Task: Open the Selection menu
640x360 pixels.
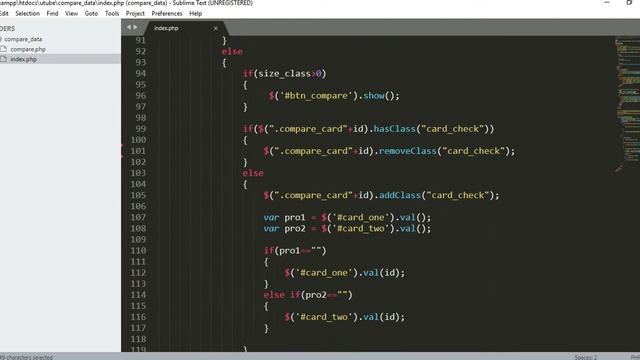Action: point(27,13)
